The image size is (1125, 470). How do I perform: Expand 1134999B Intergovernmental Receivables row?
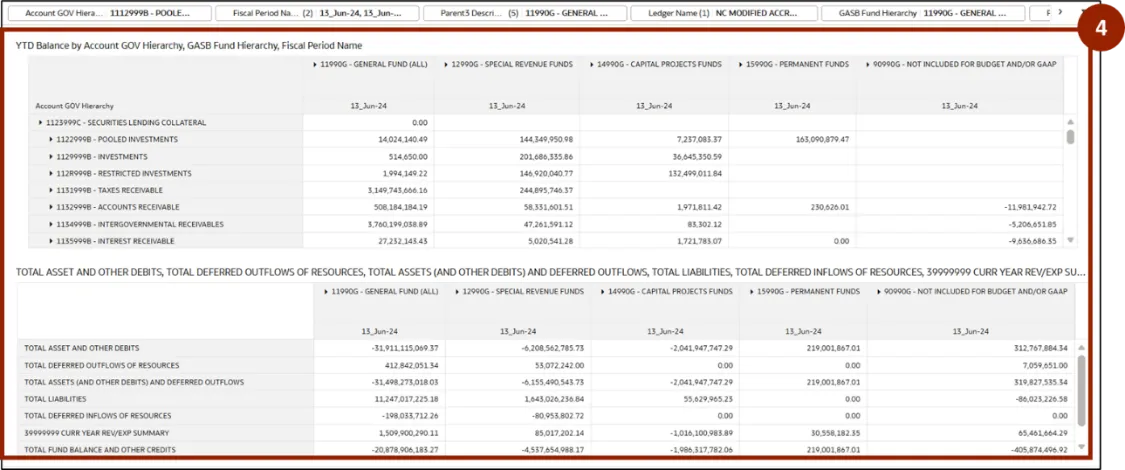tap(51, 224)
